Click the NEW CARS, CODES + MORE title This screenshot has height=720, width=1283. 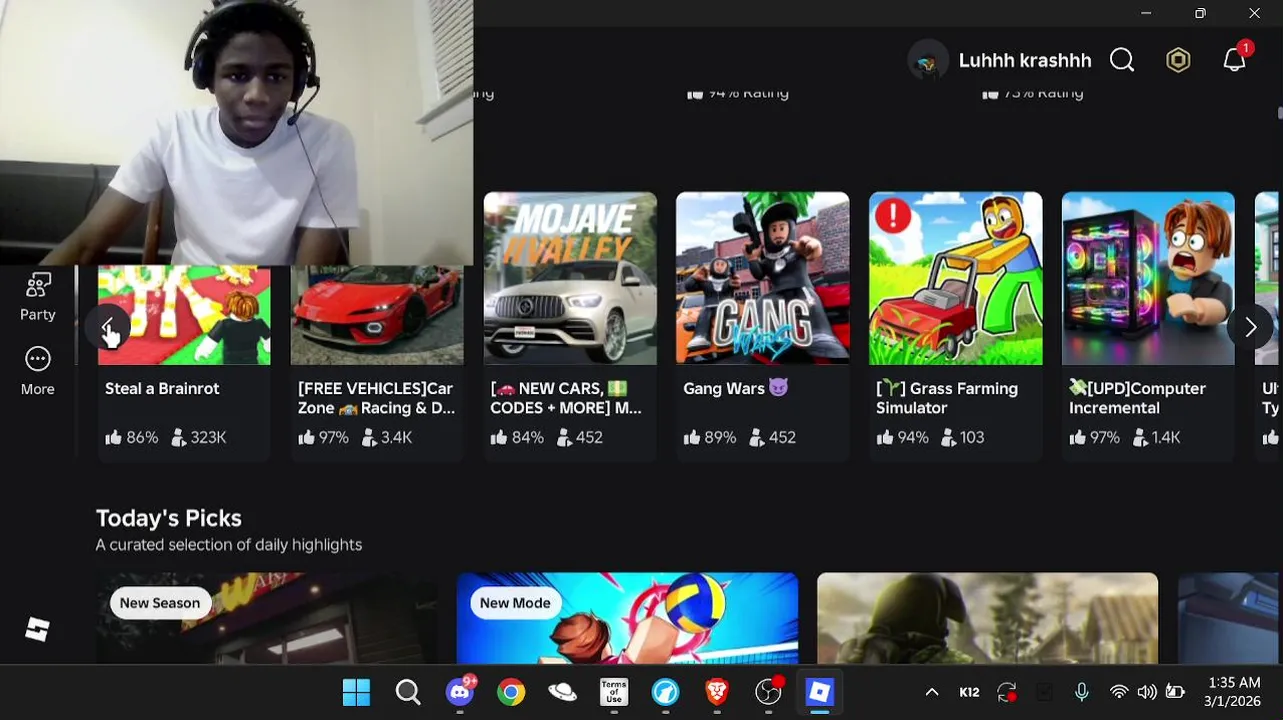[566, 398]
